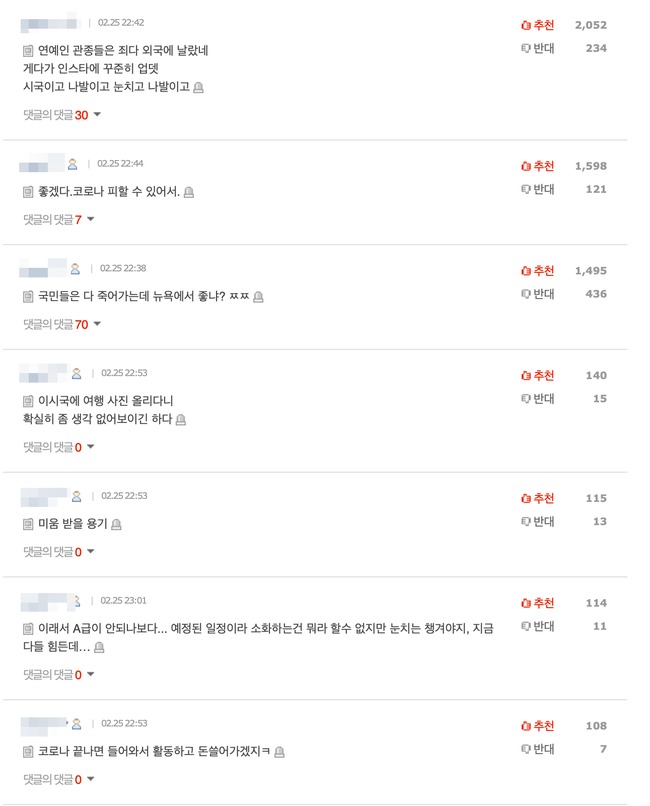Click the report siren after "미움 받을 용기"
Image resolution: width=650 pixels, height=806 pixels.
click(117, 524)
